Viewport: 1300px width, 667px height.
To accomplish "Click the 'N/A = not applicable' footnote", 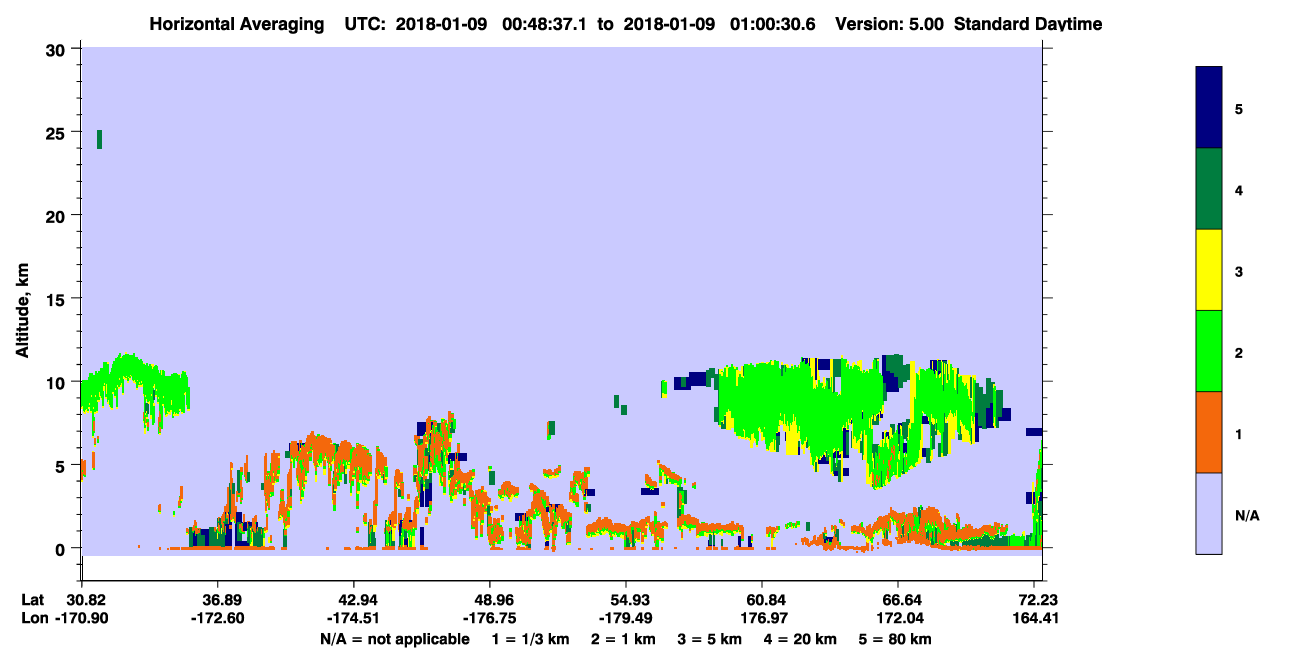I will [394, 639].
